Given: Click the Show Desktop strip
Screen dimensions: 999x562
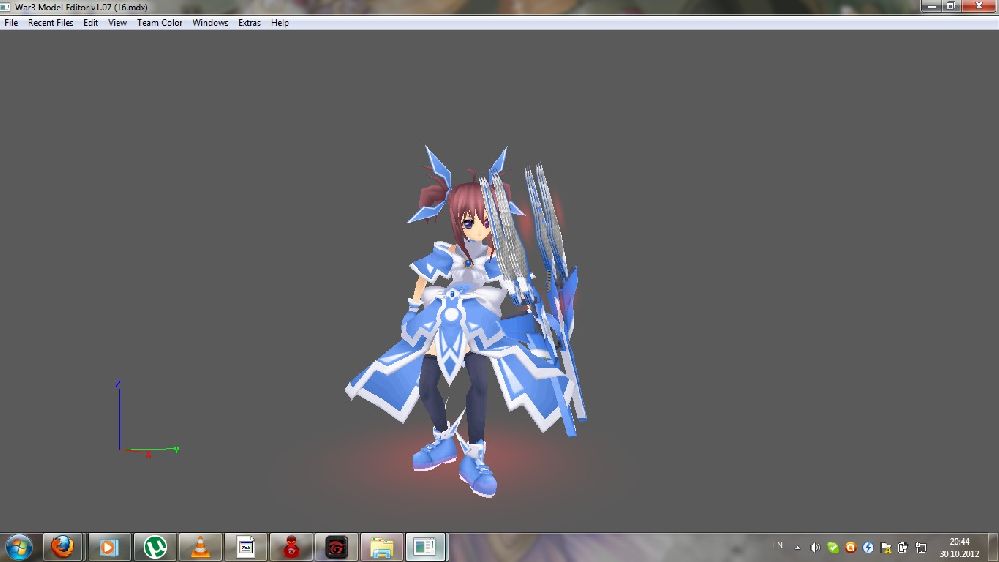Looking at the screenshot, I should [993, 547].
